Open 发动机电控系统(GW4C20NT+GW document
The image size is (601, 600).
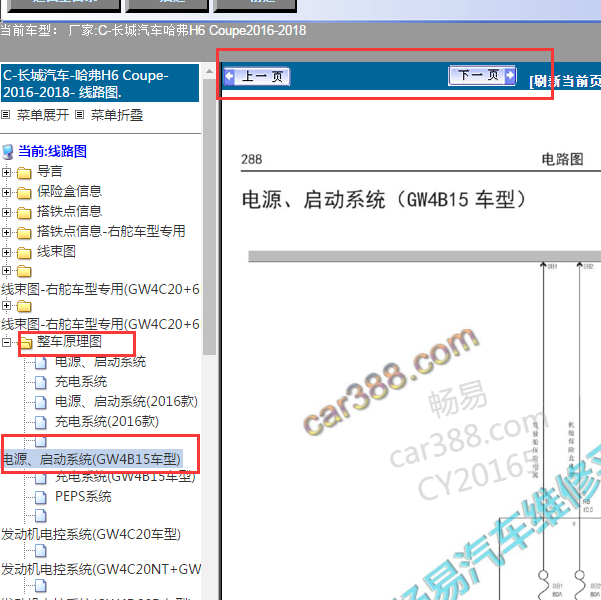tap(101, 569)
